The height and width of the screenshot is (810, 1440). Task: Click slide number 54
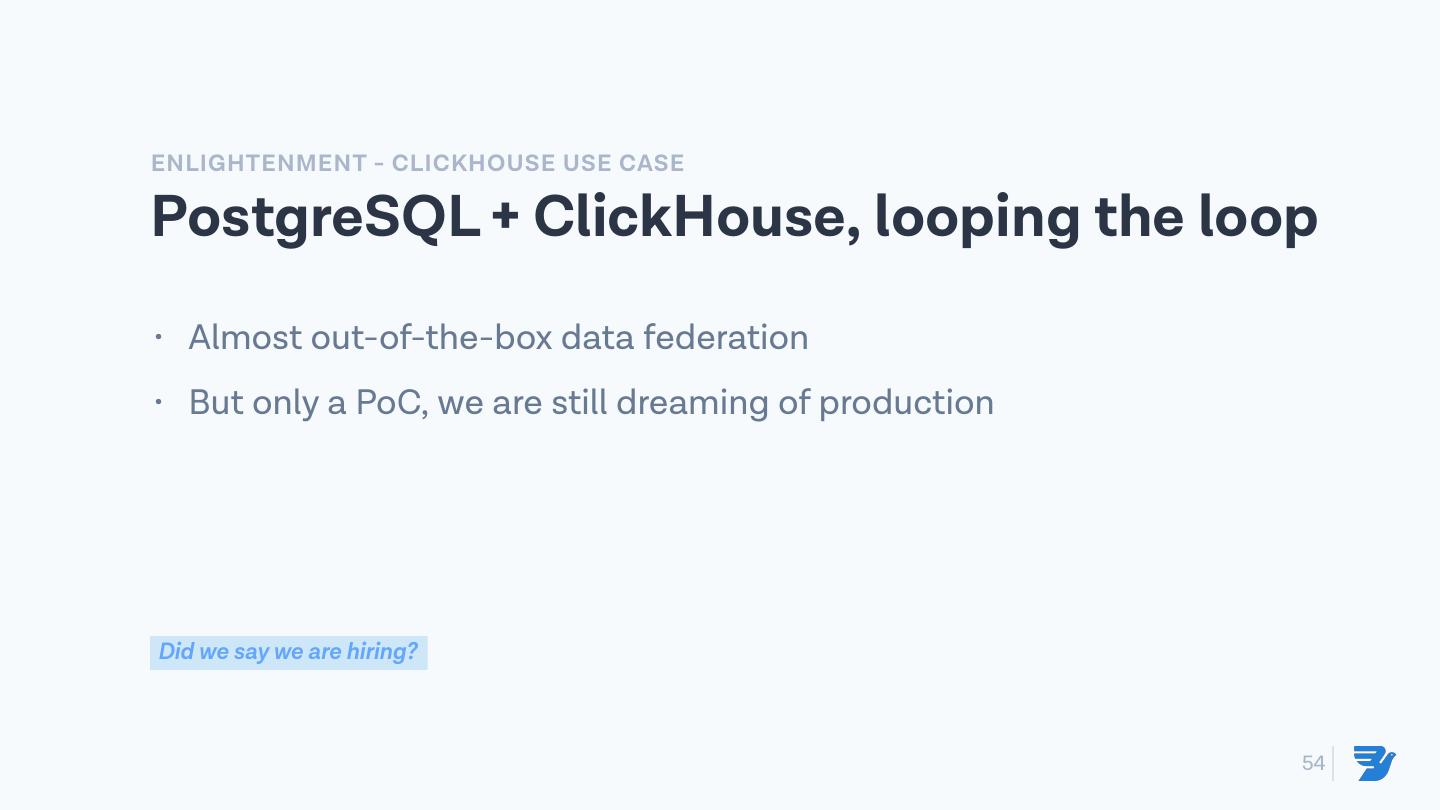coord(1313,763)
